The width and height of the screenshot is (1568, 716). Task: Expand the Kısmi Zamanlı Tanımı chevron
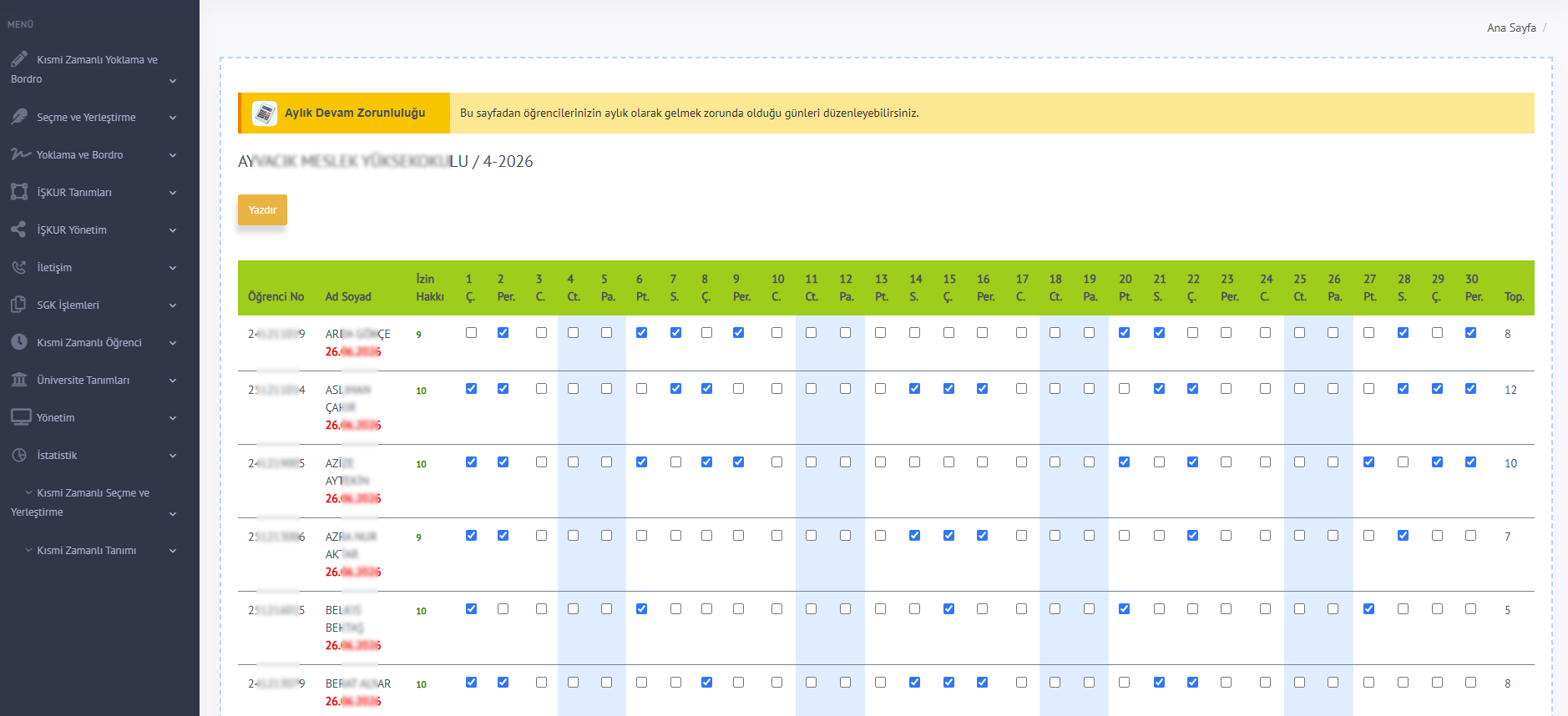pyautogui.click(x=173, y=551)
